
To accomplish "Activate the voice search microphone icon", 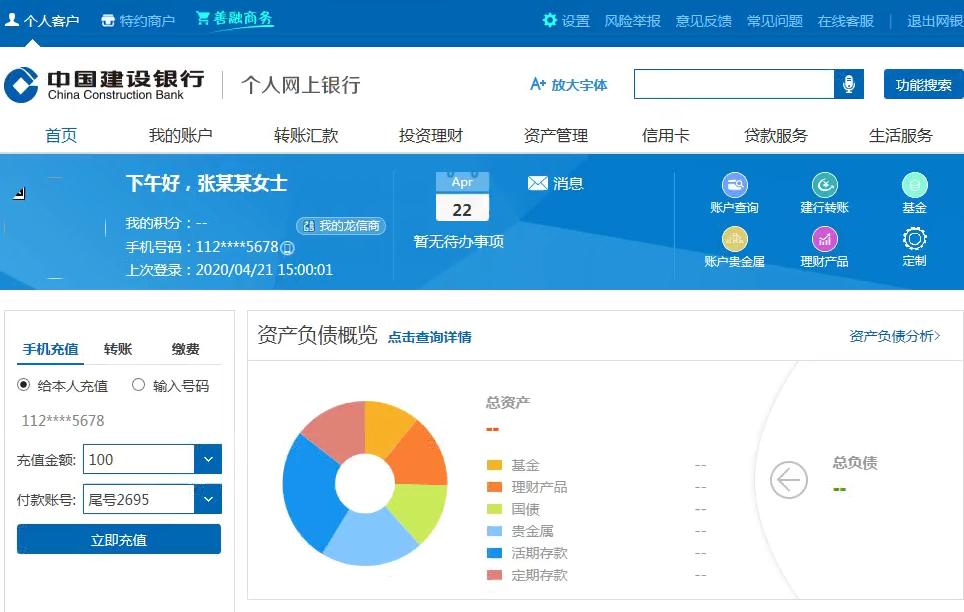I will (845, 84).
